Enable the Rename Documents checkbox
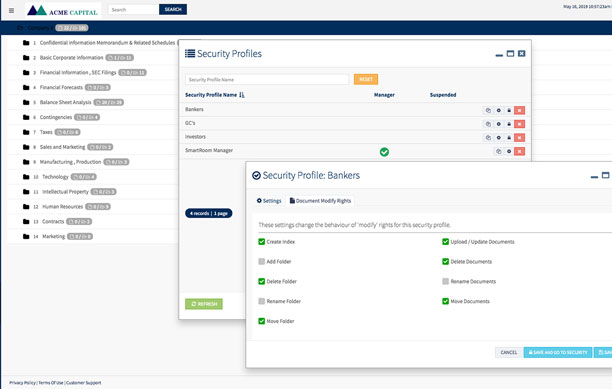612x389 pixels. pos(445,281)
